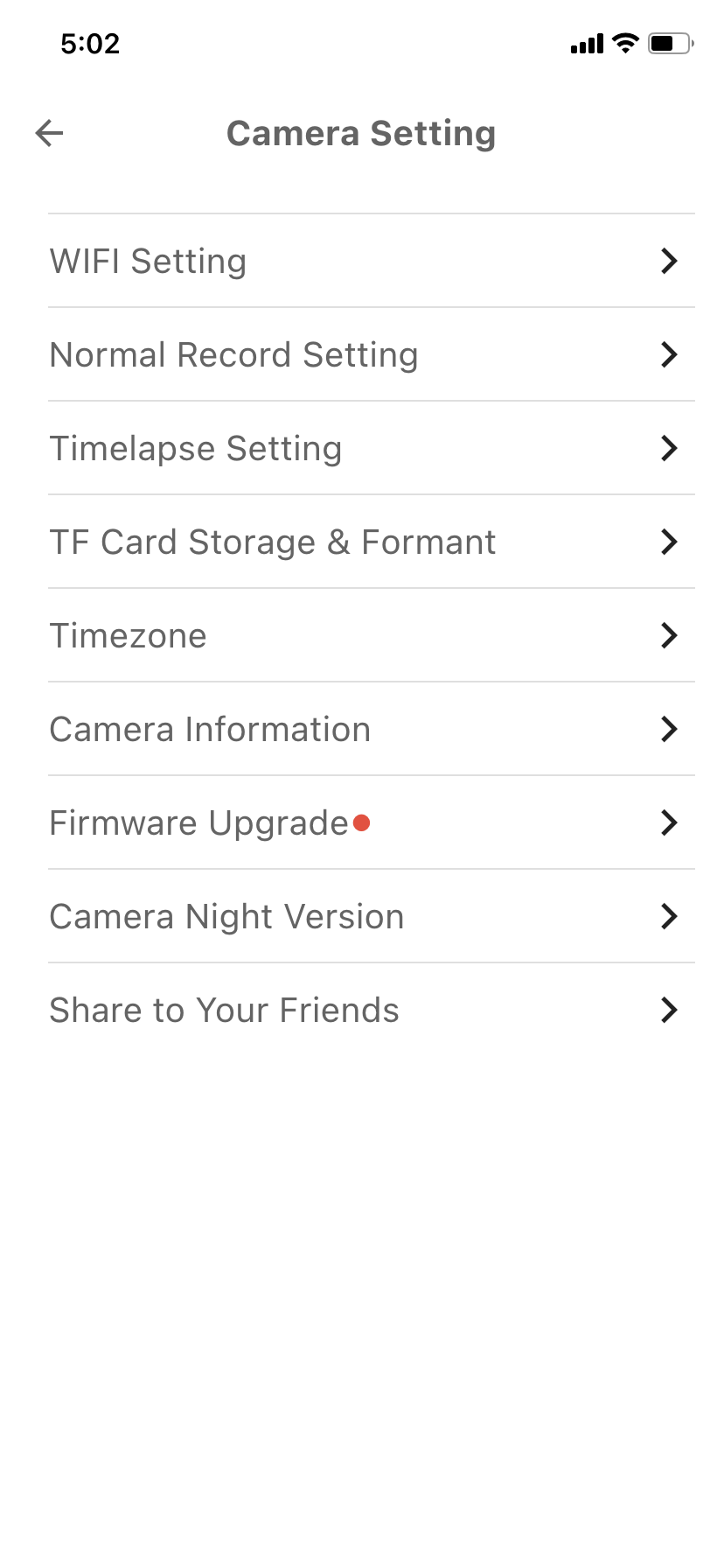The height and width of the screenshot is (1568, 724).
Task: Select Timelapse Setting option
Action: [x=196, y=448]
